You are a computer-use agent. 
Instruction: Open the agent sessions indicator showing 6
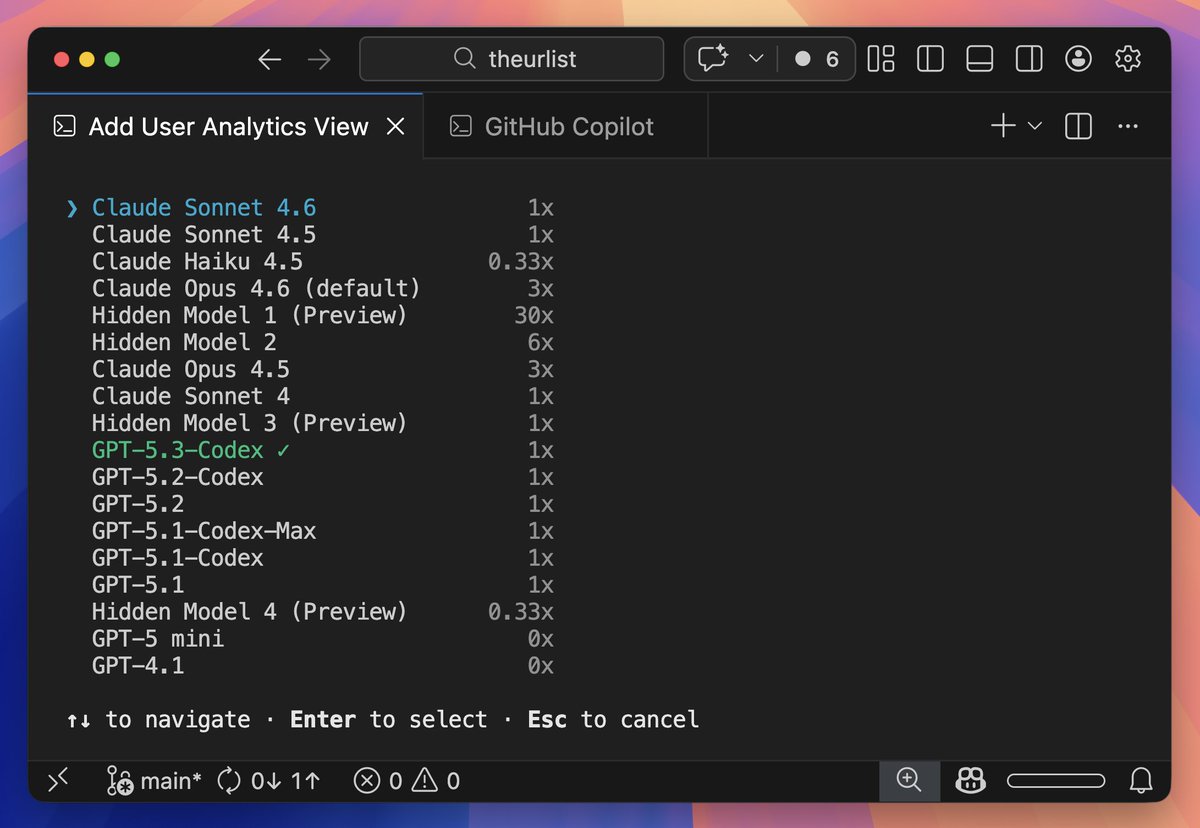click(818, 59)
